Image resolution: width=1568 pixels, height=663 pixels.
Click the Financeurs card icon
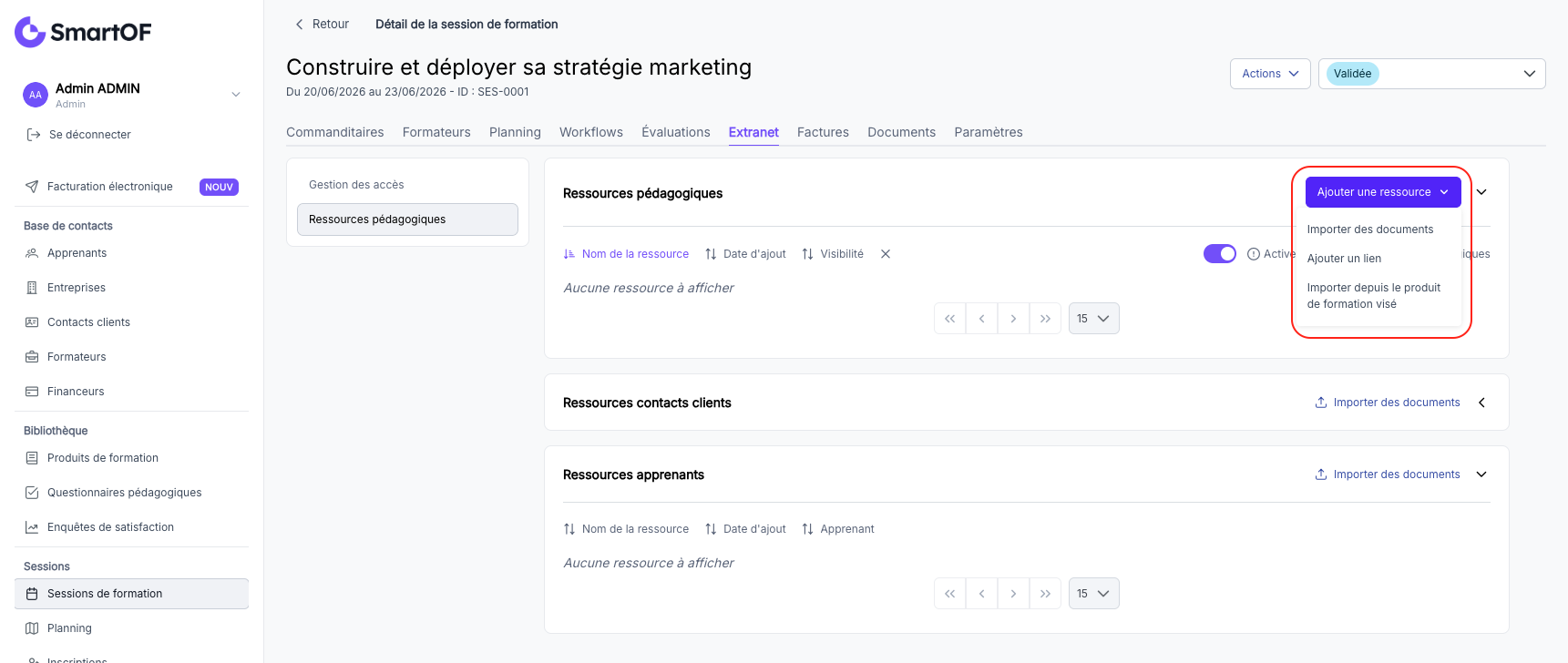coord(32,392)
